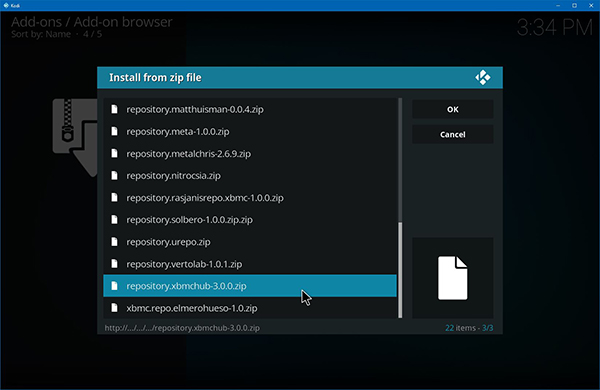Click the Cancel button

click(452, 134)
